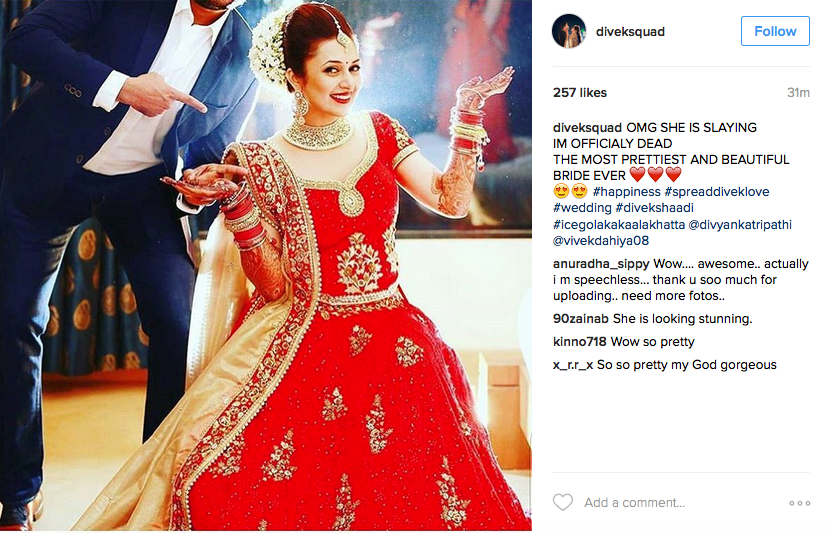Click the 31m post timestamp
The image size is (832, 533).
(798, 93)
